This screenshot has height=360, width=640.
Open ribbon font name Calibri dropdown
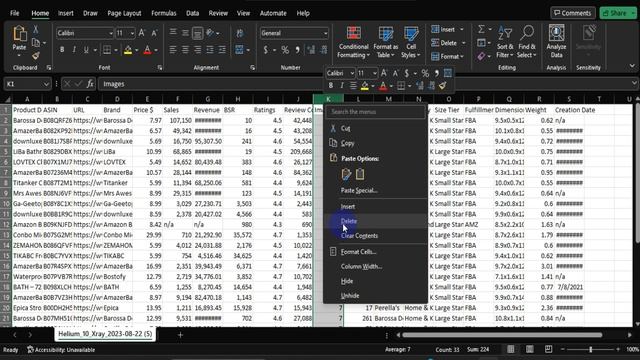pos(110,33)
